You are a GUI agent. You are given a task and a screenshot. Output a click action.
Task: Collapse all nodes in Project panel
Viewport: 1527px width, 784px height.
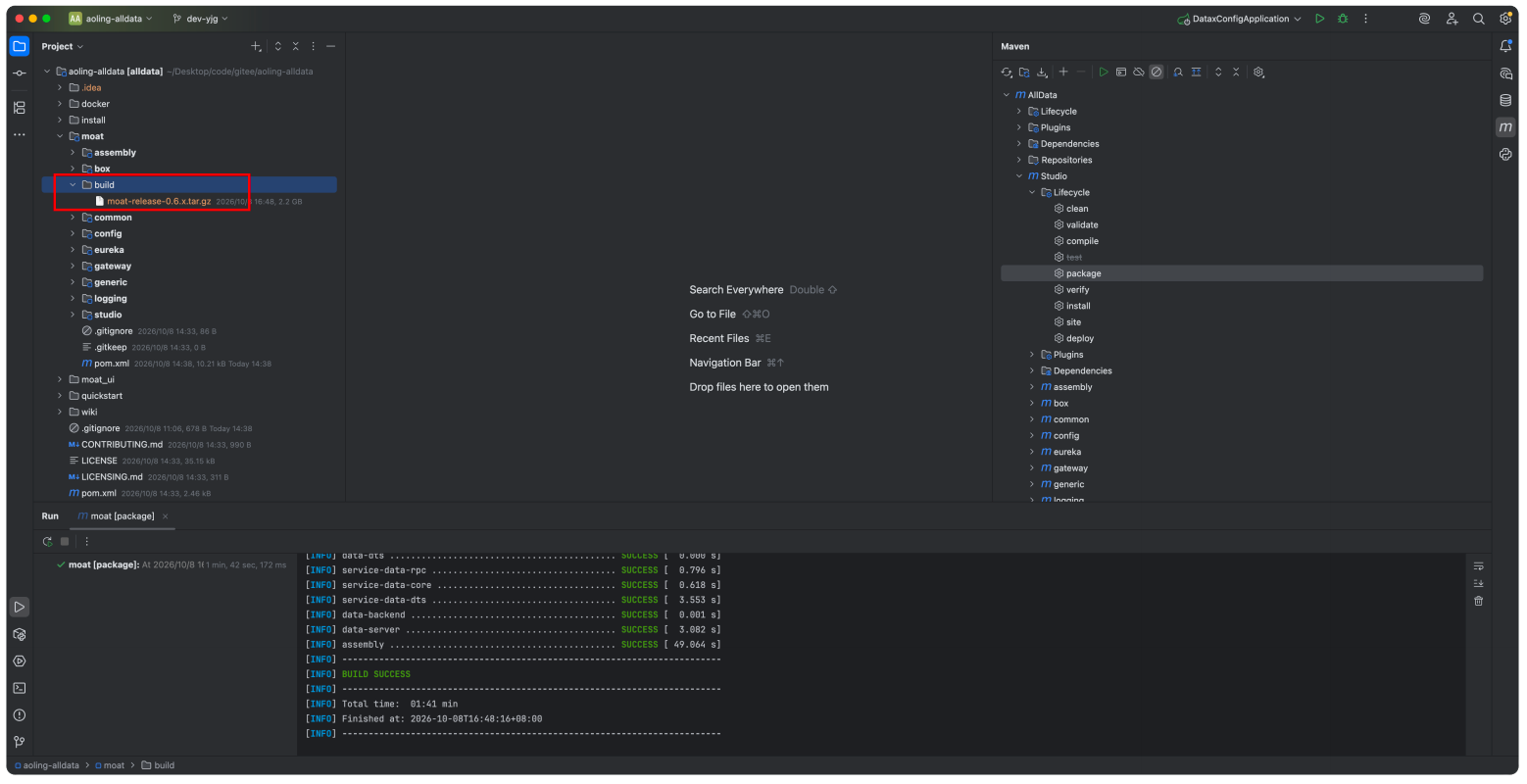pyautogui.click(x=295, y=46)
